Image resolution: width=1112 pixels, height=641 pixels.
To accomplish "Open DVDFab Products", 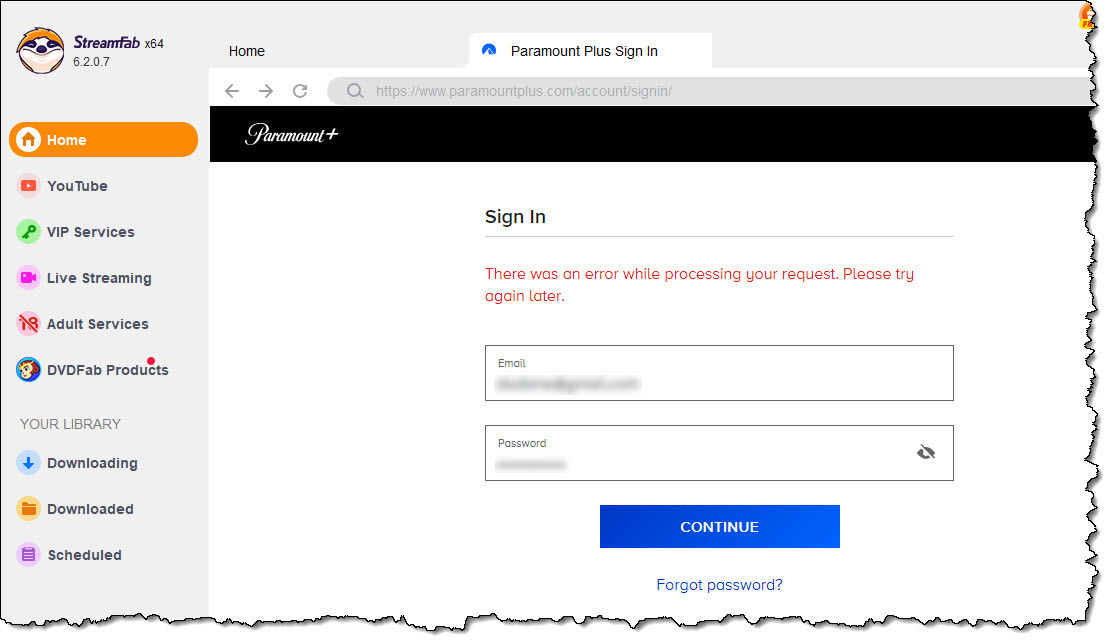I will click(x=107, y=370).
